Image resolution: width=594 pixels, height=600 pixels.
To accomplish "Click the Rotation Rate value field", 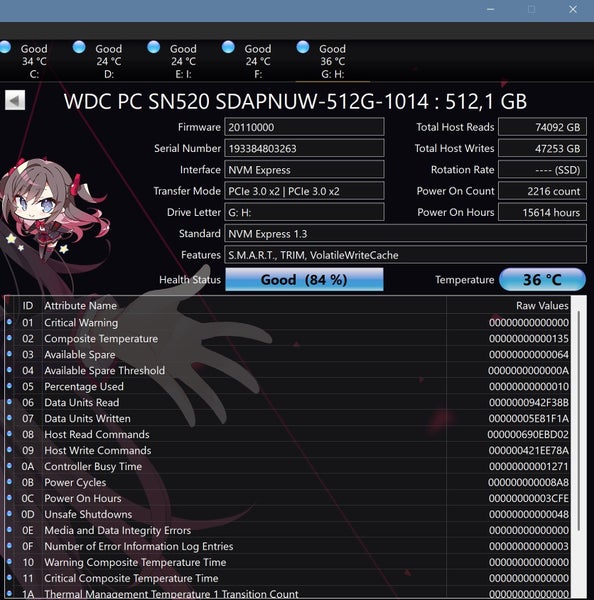I will [x=542, y=170].
